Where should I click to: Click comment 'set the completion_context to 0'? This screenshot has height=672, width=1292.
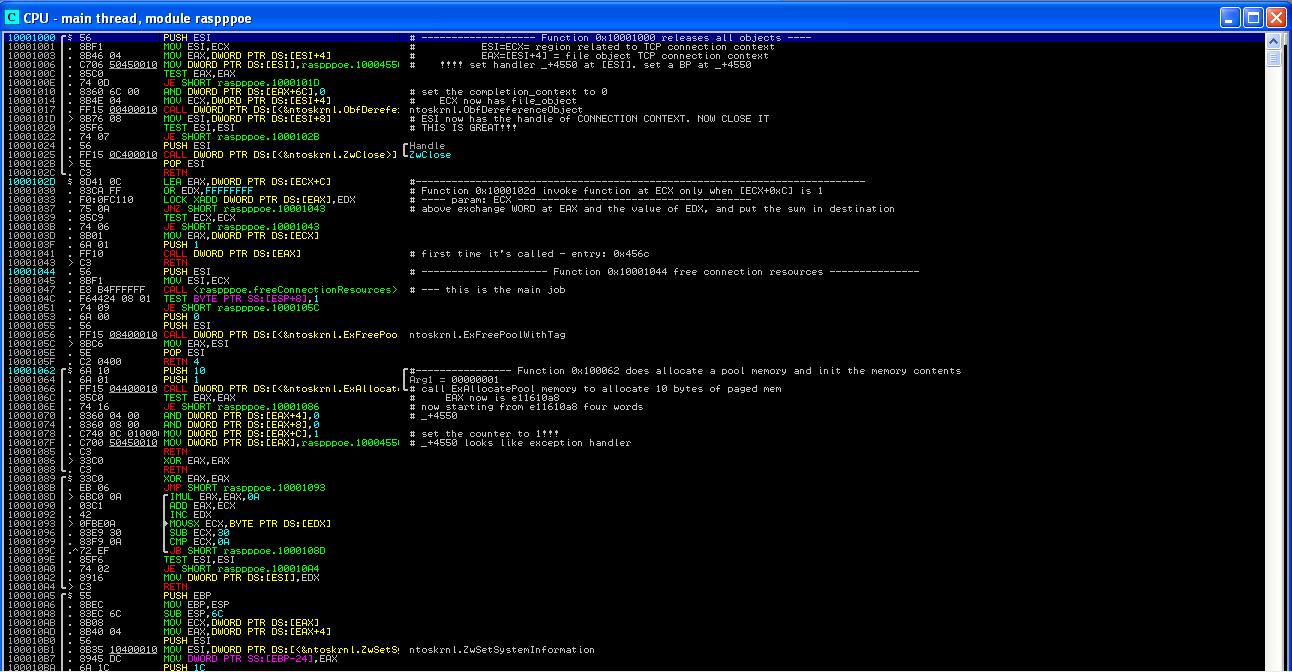(x=514, y=92)
